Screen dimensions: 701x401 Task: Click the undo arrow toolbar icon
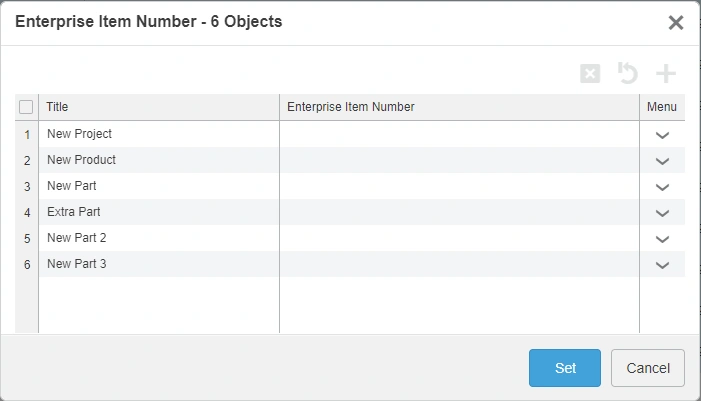(x=628, y=73)
